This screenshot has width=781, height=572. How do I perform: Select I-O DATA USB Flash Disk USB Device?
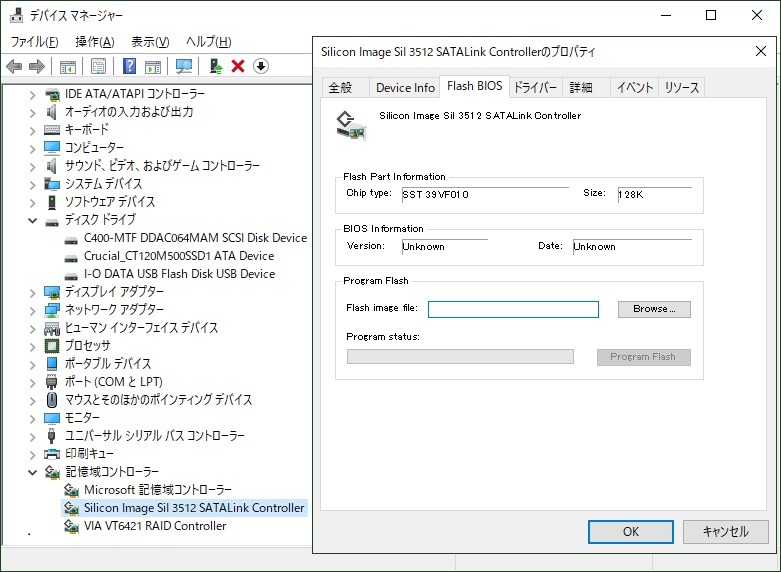pyautogui.click(x=179, y=274)
